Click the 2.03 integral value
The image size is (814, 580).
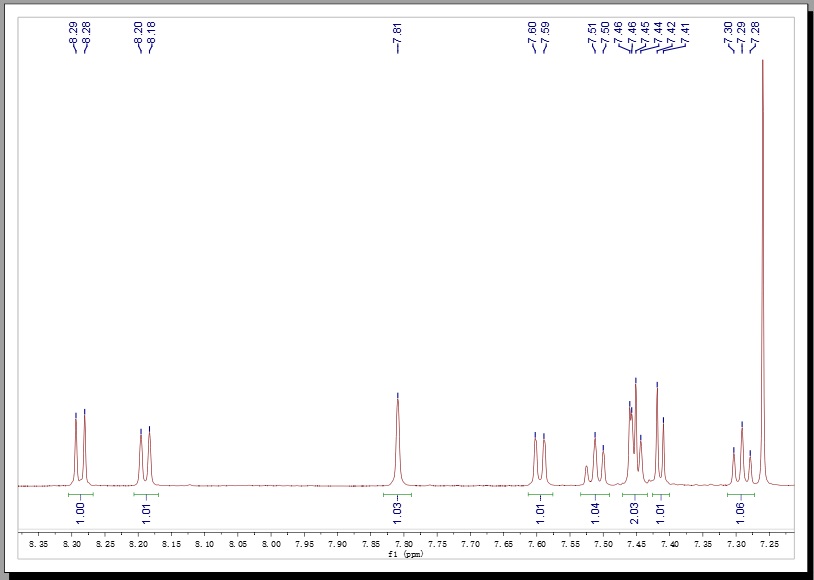click(634, 513)
